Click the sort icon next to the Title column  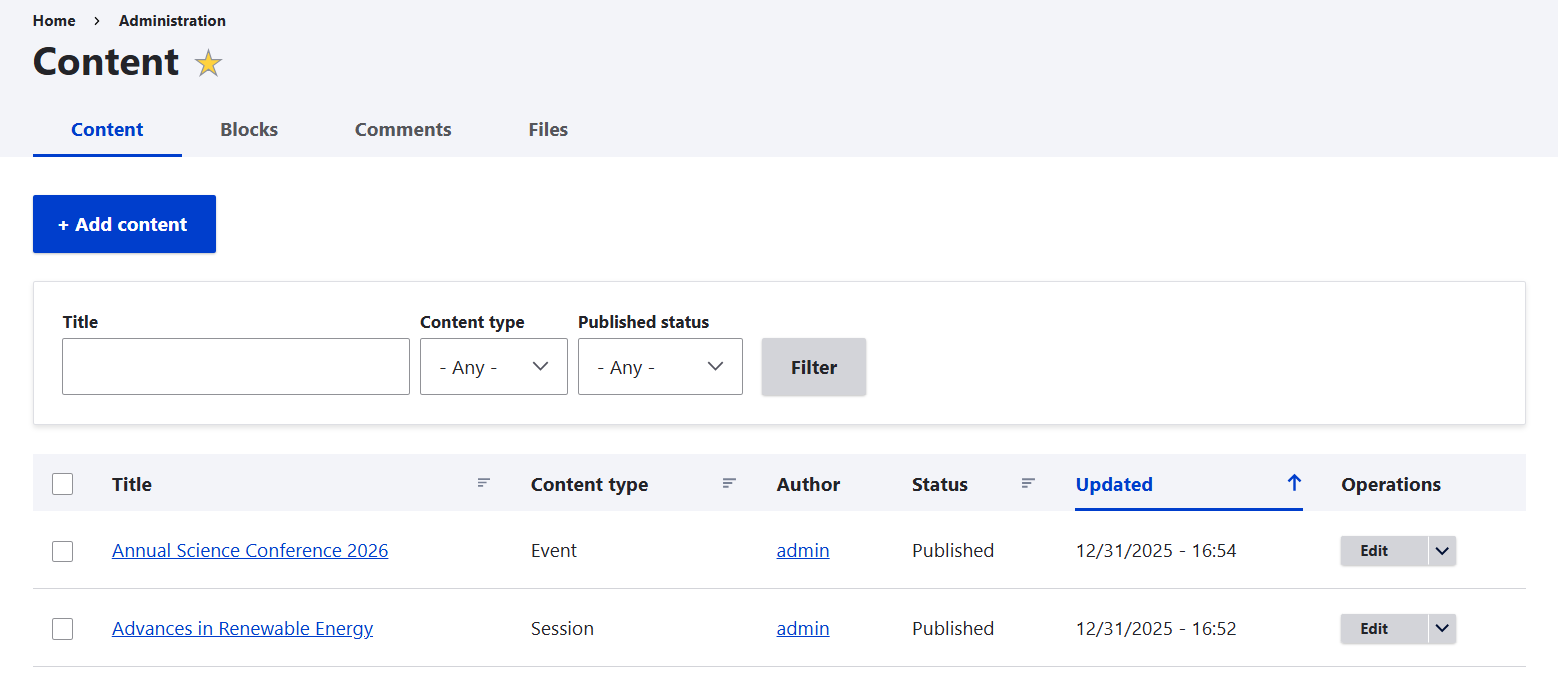point(484,483)
